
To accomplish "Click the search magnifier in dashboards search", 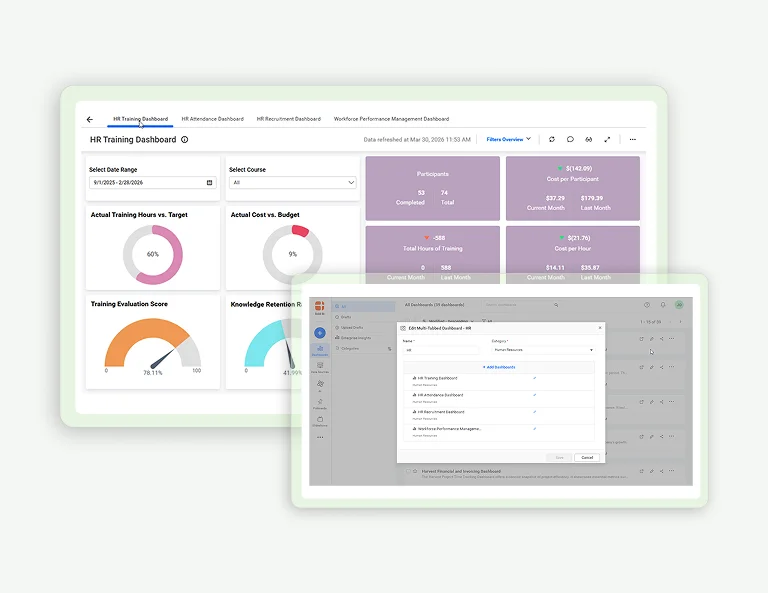I will [556, 305].
